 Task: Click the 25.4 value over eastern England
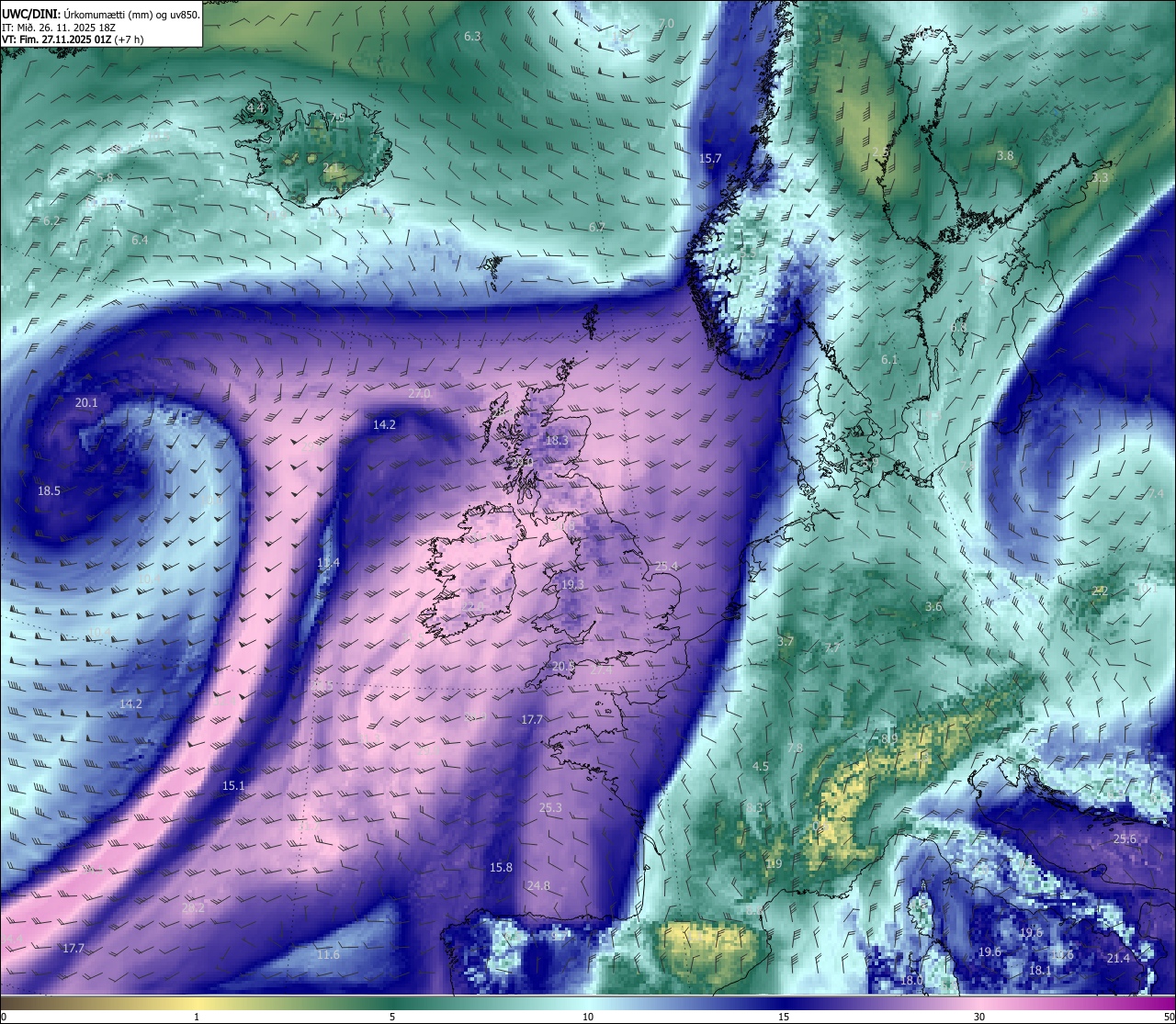click(x=666, y=566)
